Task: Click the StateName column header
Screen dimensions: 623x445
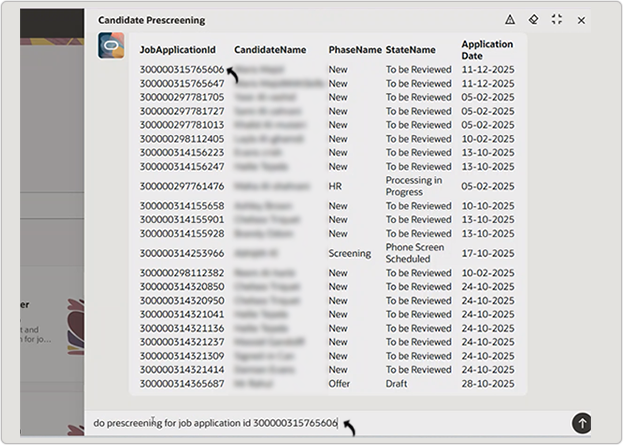Action: pos(410,49)
